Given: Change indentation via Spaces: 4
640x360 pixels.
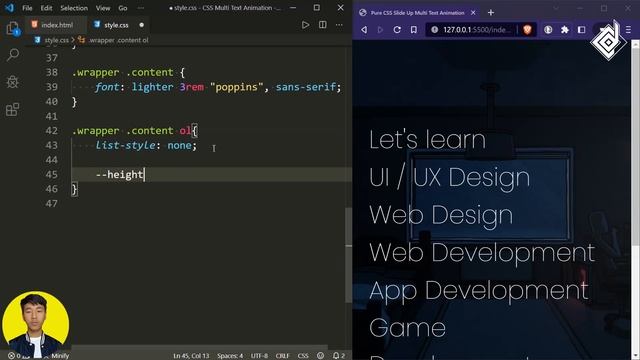Looking at the screenshot, I should (x=230, y=356).
